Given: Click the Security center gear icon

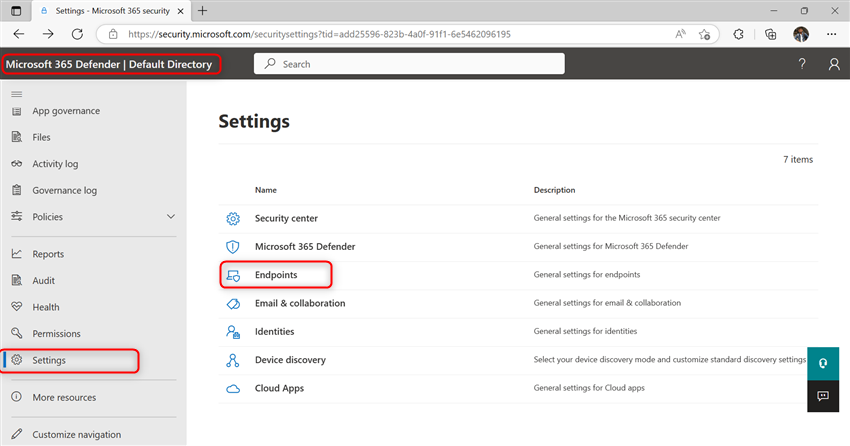Looking at the screenshot, I should point(233,218).
